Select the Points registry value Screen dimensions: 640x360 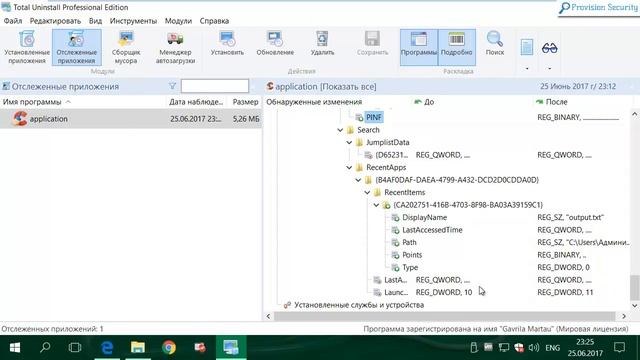point(412,255)
